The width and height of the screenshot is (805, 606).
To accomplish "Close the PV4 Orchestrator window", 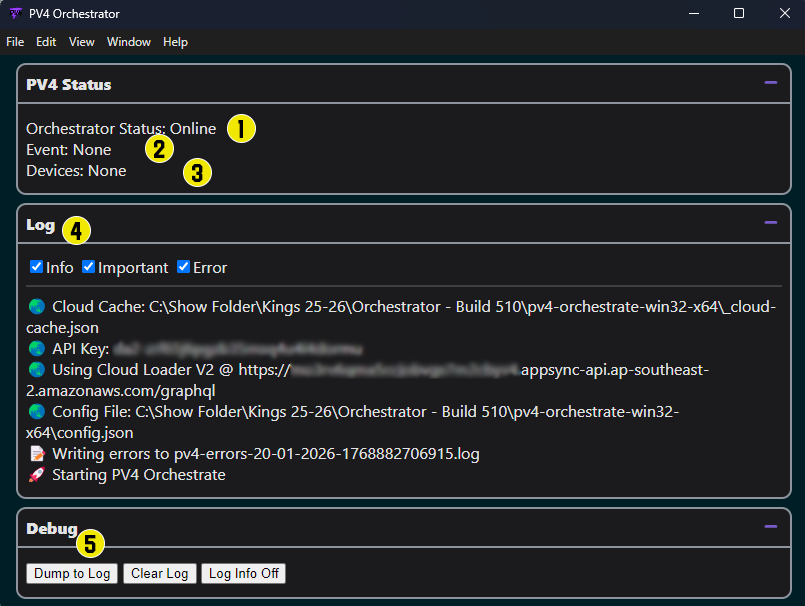I will coord(784,13).
